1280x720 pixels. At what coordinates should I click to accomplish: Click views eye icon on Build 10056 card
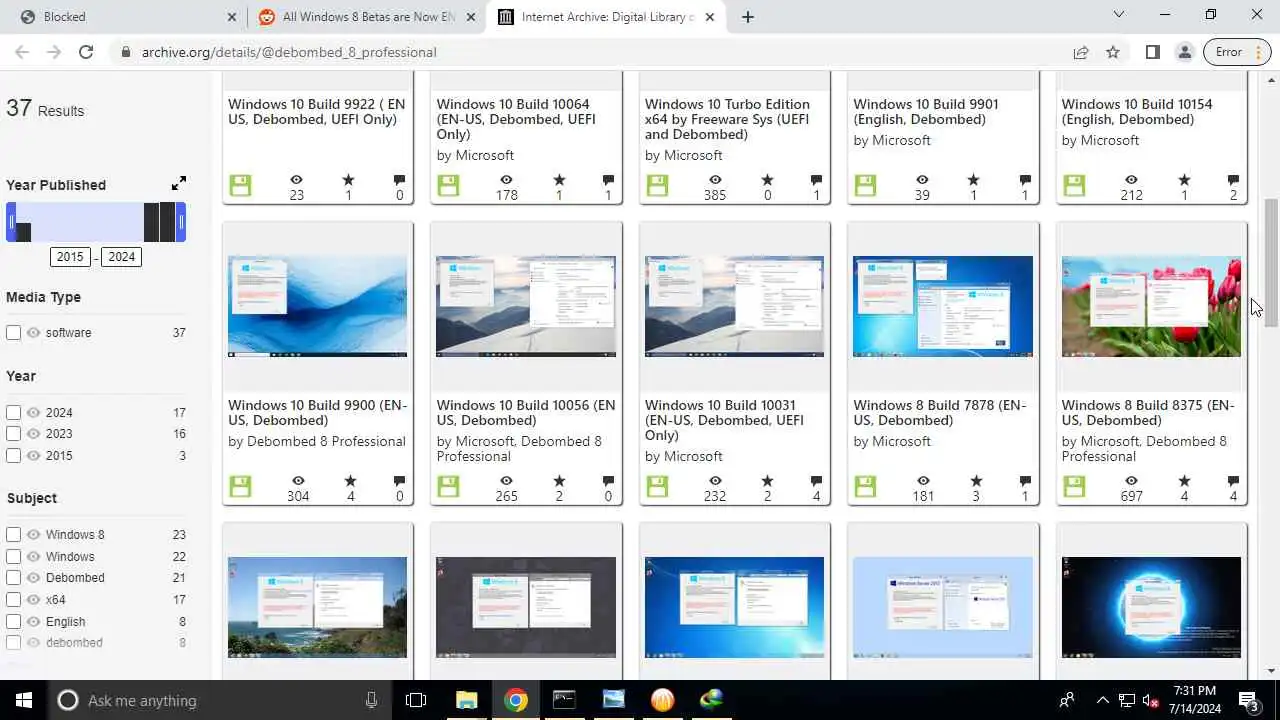506,481
